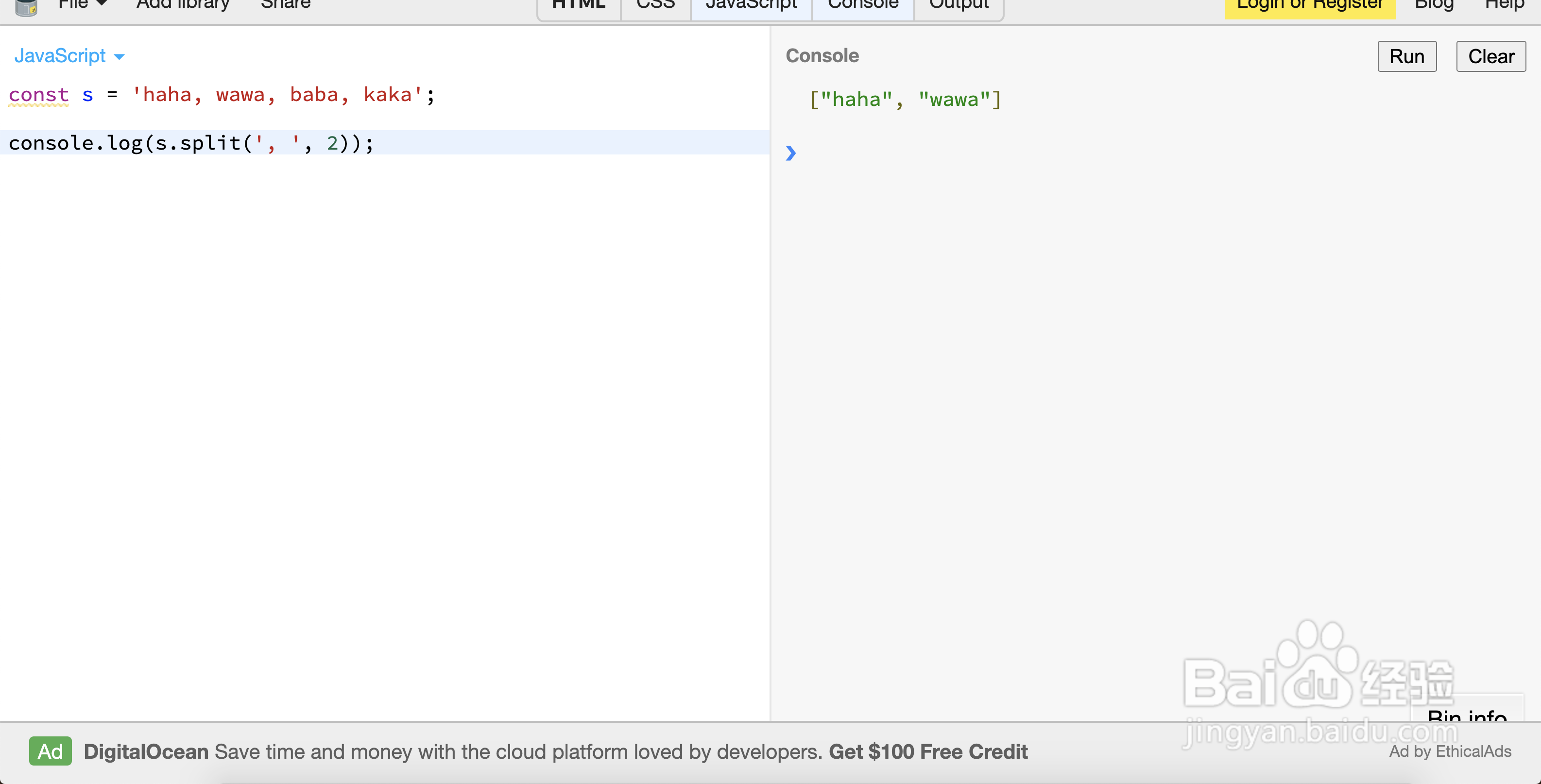Toggle the CSS panel tab

coord(655,6)
